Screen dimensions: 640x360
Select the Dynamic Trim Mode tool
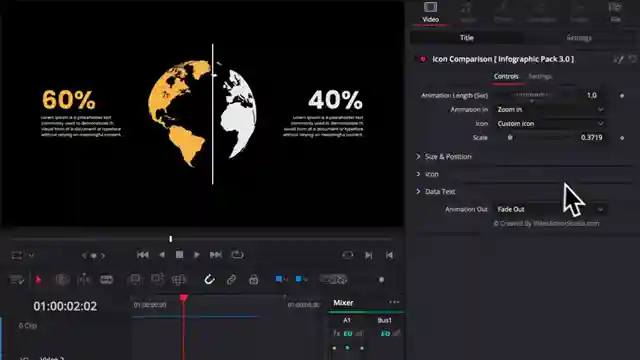pyautogui.click(x=84, y=280)
